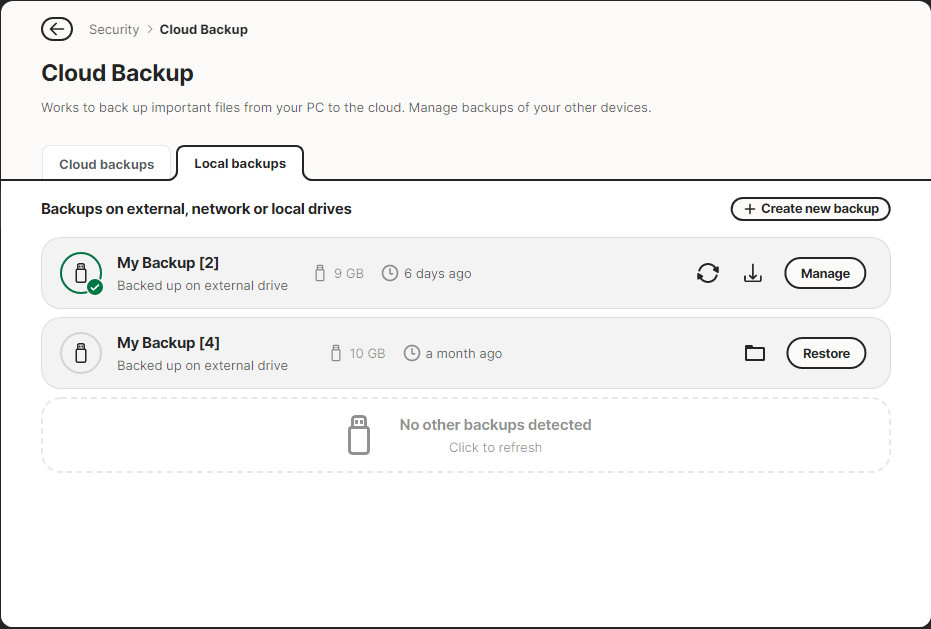931x629 pixels.
Task: Select the My Backup [4] title
Action: coord(168,343)
